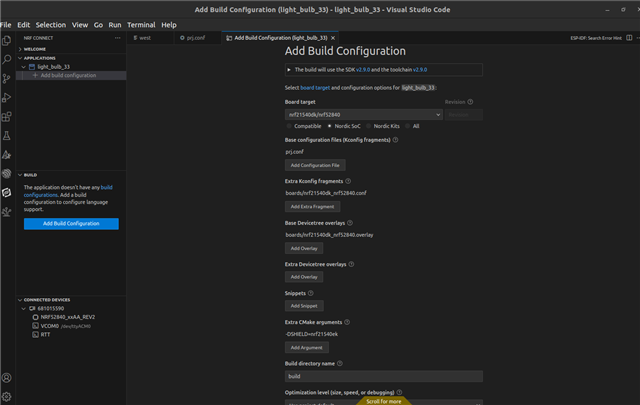Expand the SDK and toolchain info triangle

289,70
